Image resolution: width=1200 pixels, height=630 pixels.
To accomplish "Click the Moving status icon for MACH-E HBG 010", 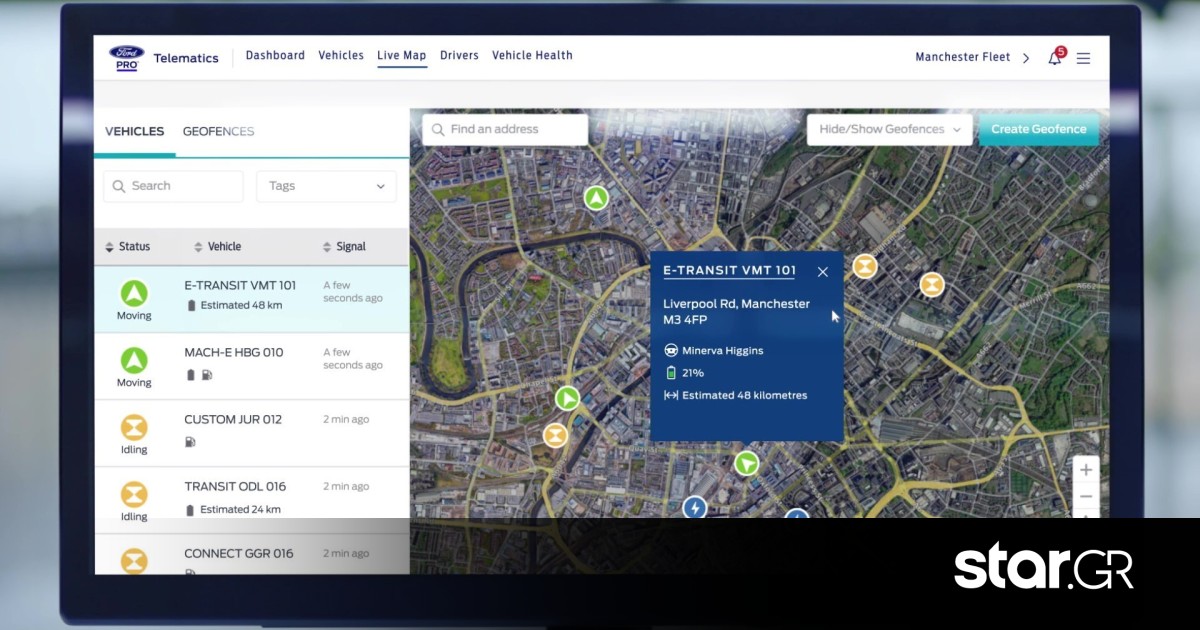I will click(134, 360).
